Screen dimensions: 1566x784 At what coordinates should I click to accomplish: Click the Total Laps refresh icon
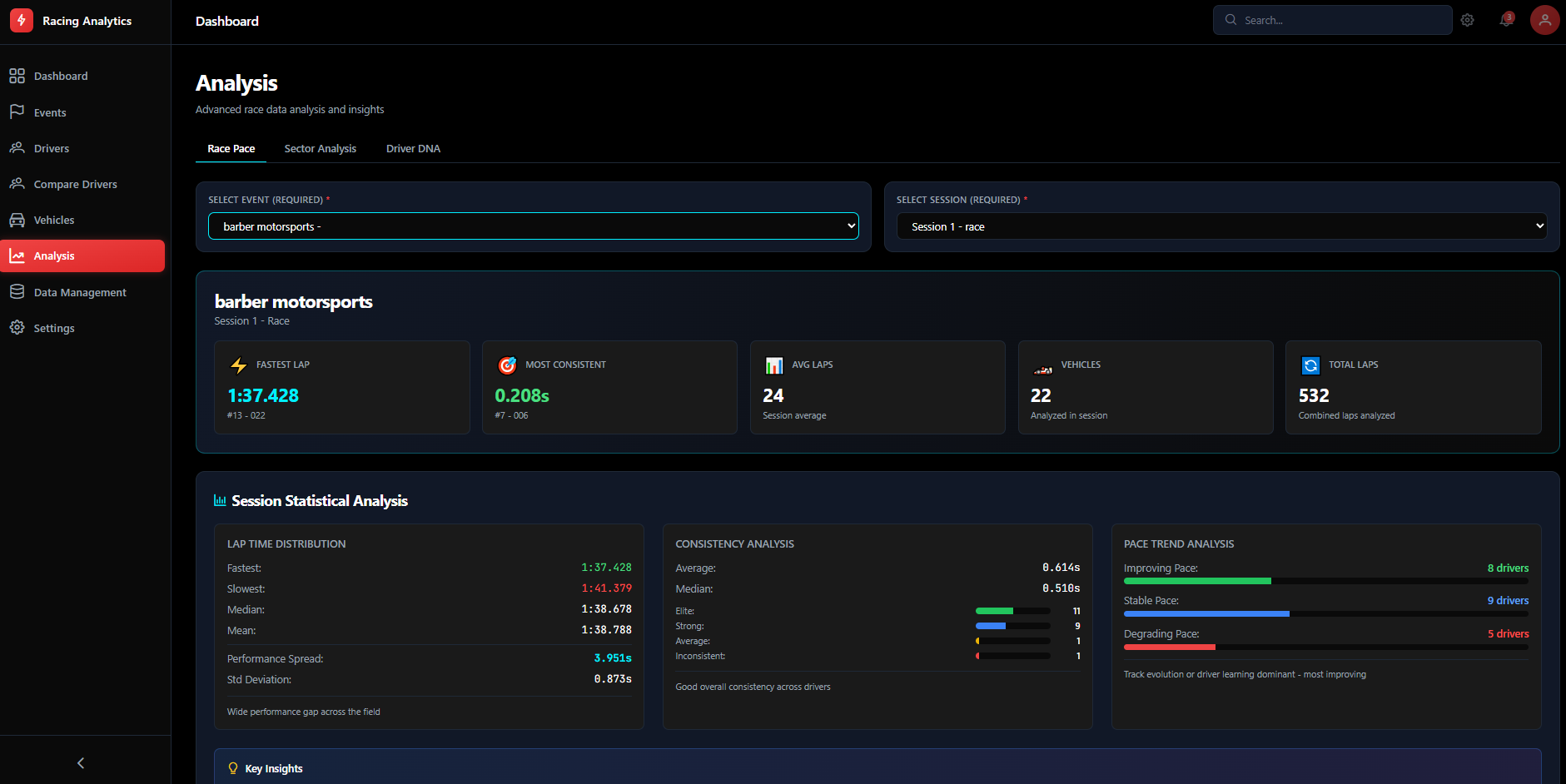(1310, 365)
